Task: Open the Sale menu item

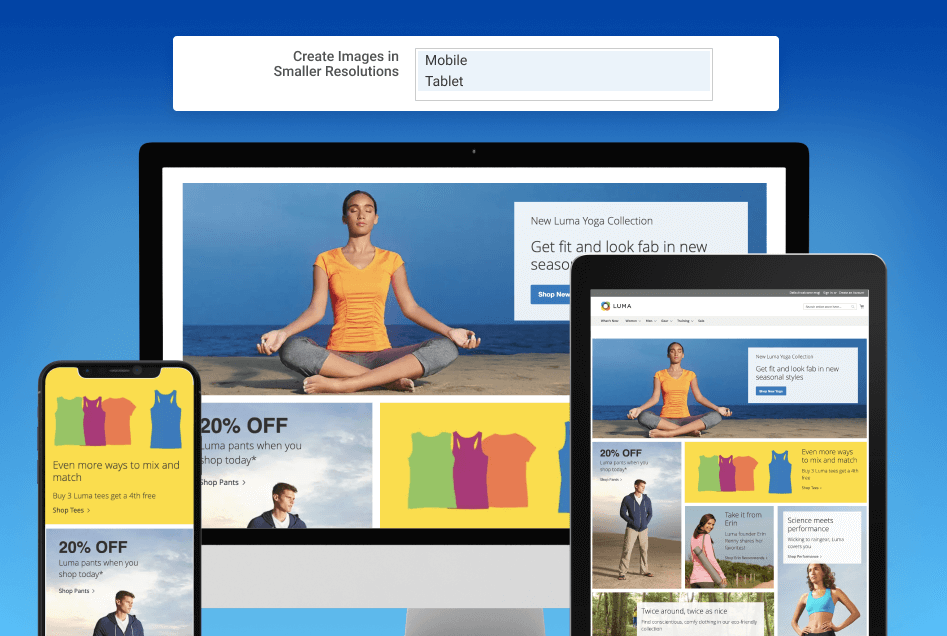Action: [701, 320]
